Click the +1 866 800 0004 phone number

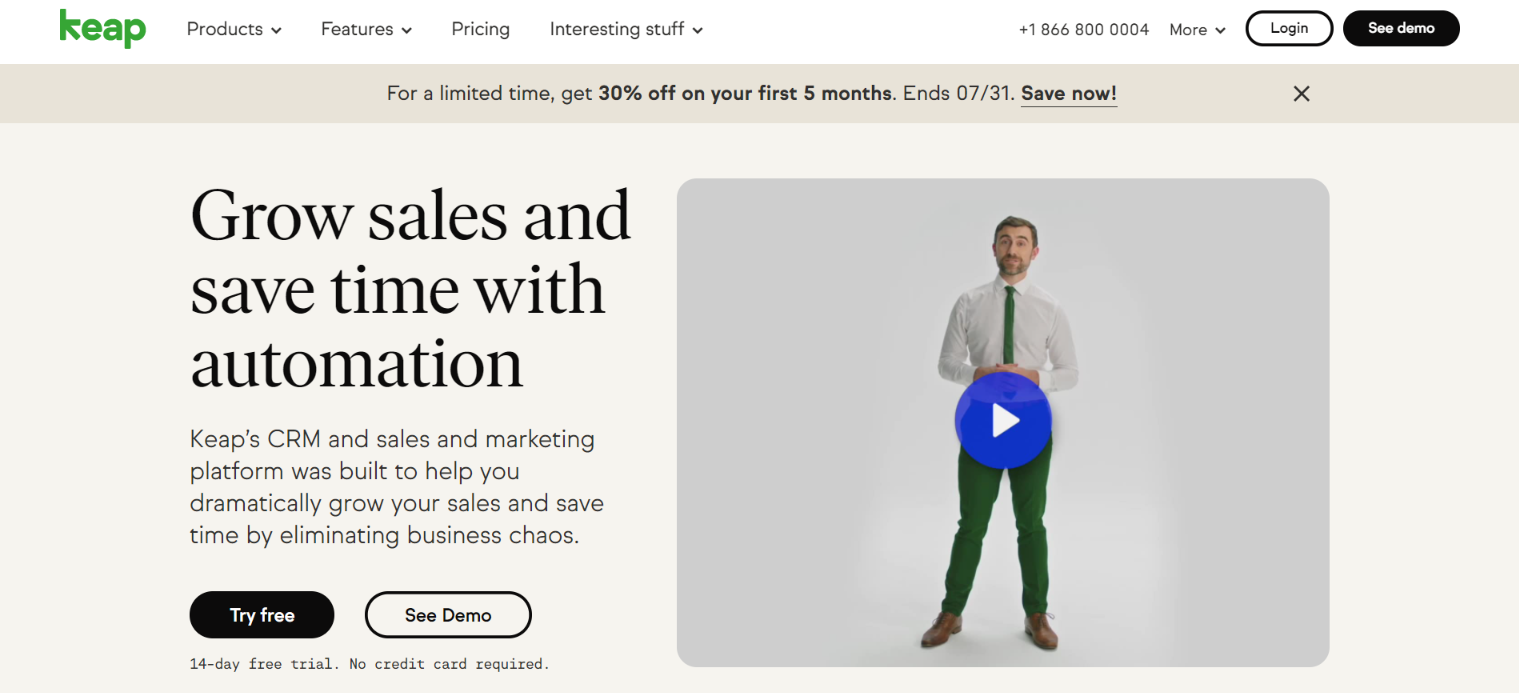1083,30
